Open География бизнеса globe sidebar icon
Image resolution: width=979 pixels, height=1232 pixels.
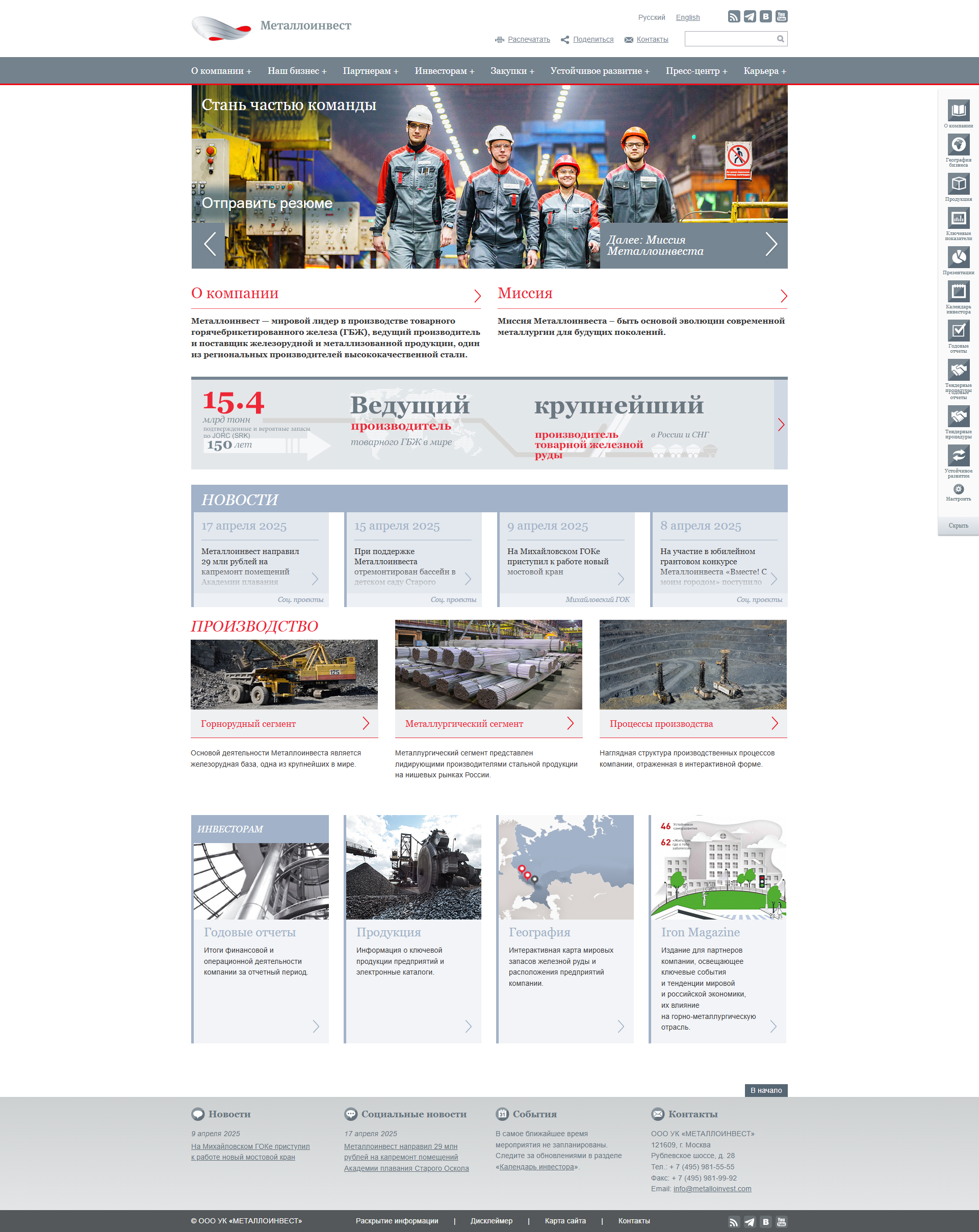pyautogui.click(x=958, y=145)
